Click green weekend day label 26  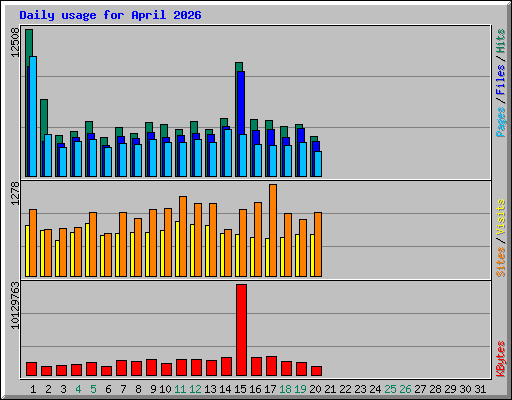point(405,389)
